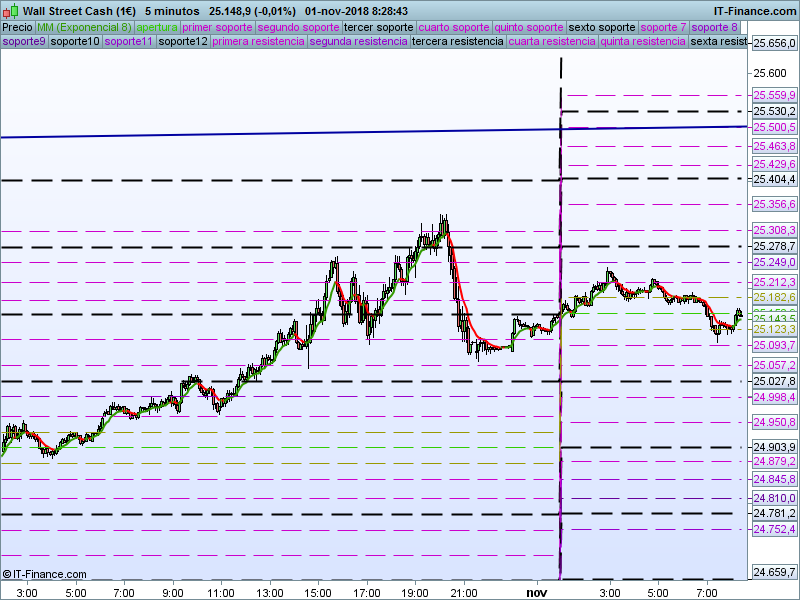Click the 25.404,4 price axis label
This screenshot has height=600, width=800.
pyautogui.click(x=774, y=179)
